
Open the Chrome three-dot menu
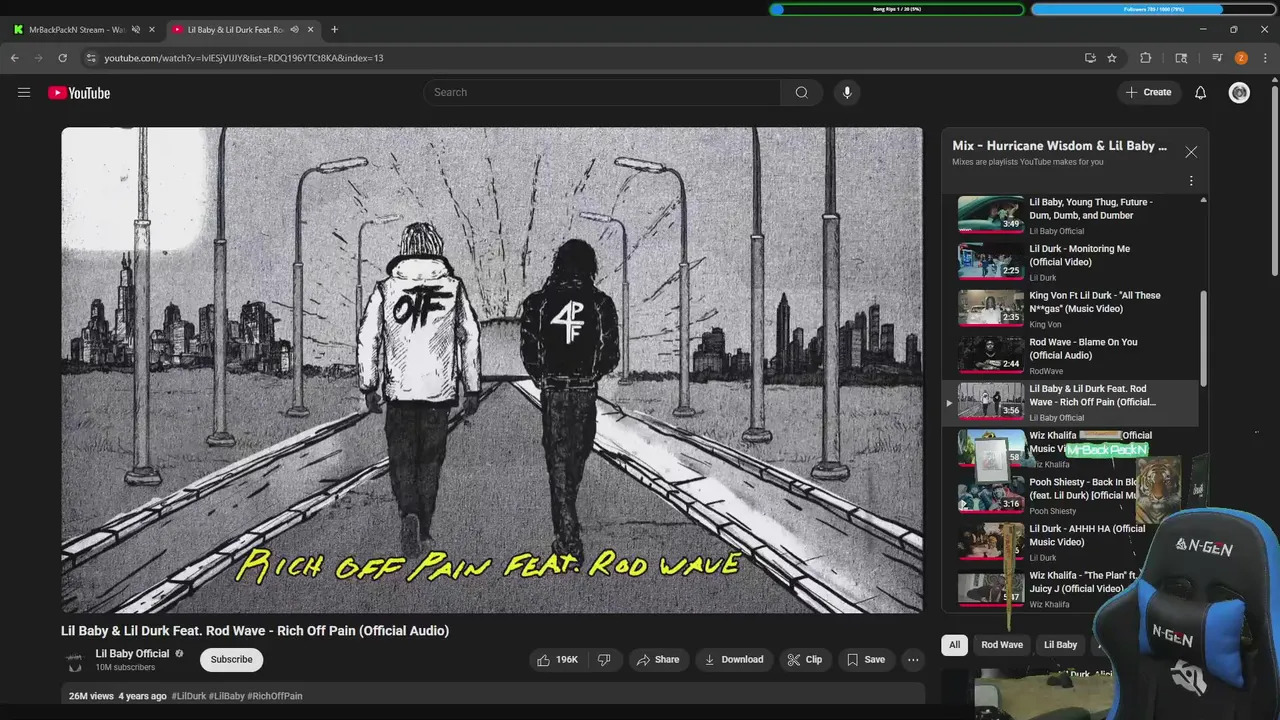1265,58
